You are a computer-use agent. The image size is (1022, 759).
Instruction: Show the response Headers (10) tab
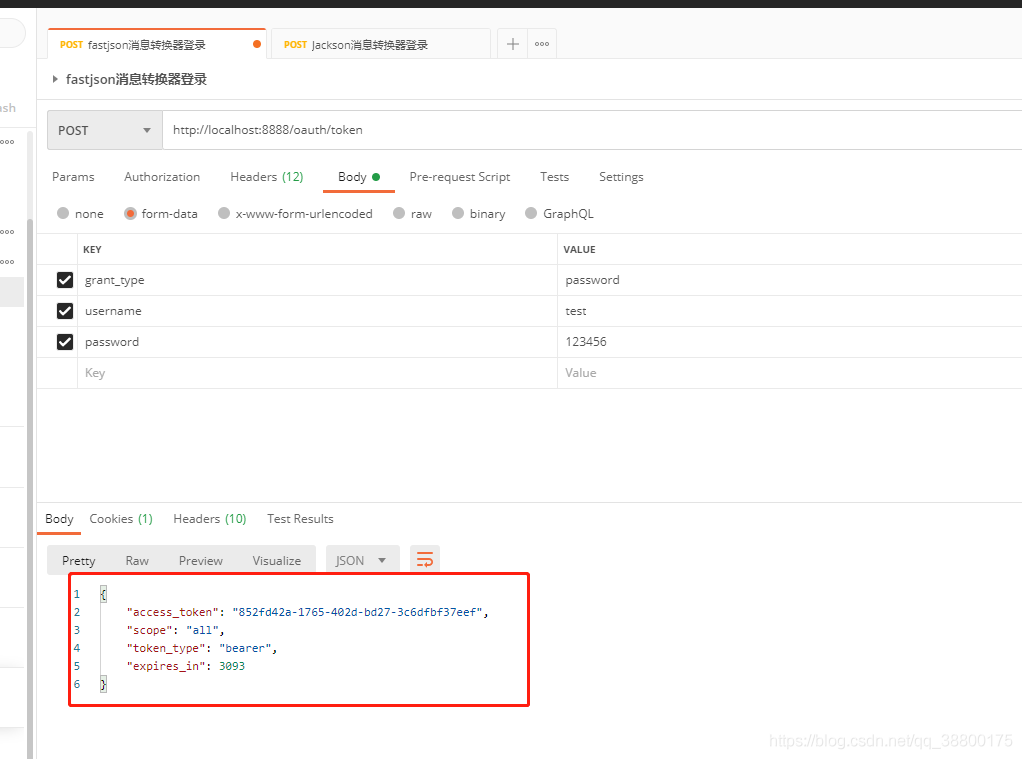coord(210,519)
